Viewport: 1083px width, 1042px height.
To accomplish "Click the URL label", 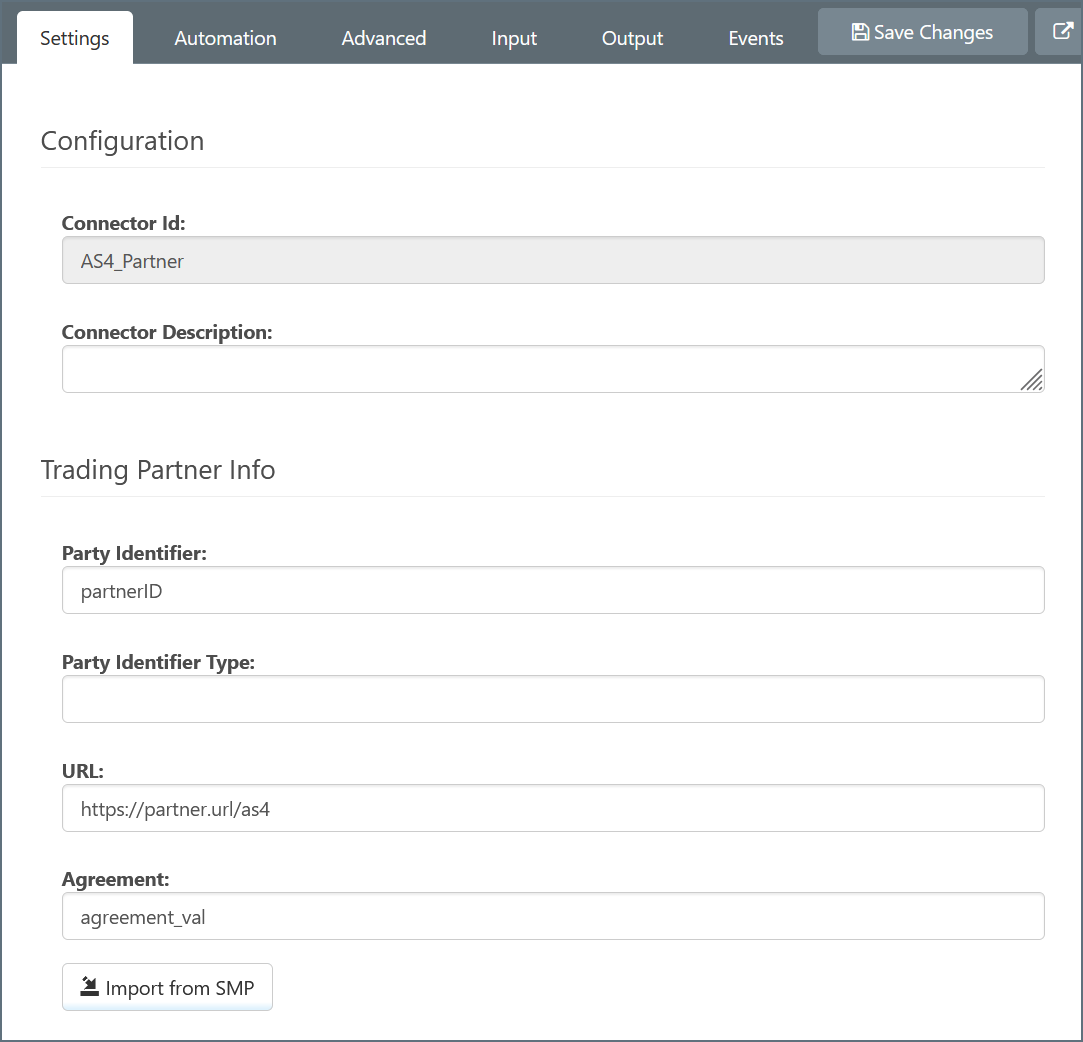I will point(83,771).
